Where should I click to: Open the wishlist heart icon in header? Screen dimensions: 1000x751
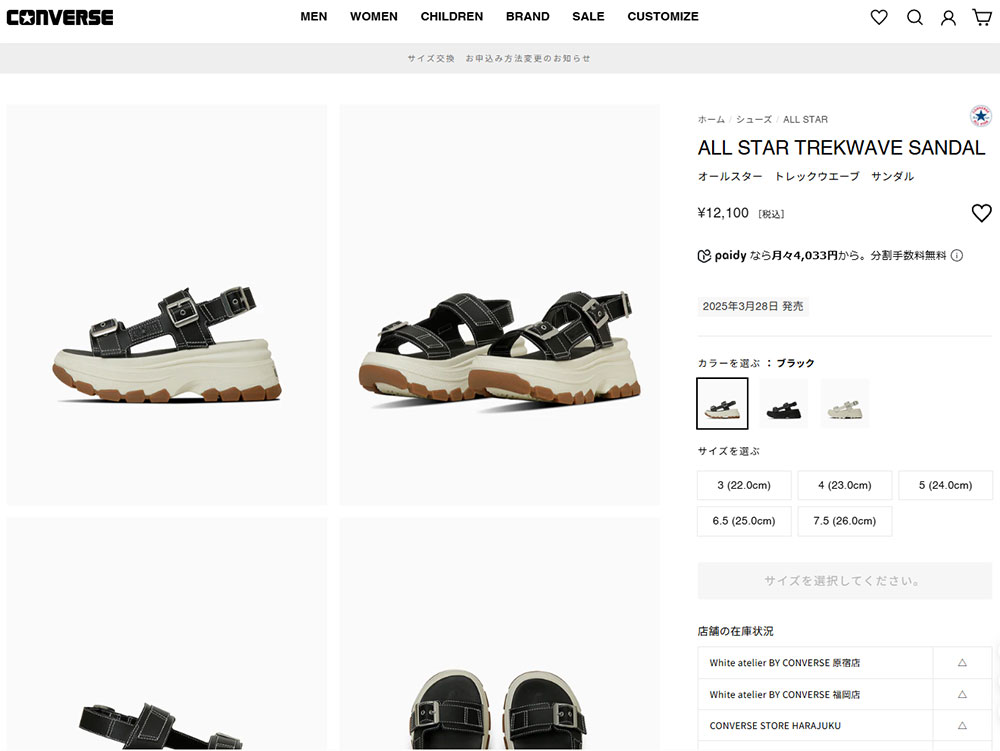click(879, 17)
